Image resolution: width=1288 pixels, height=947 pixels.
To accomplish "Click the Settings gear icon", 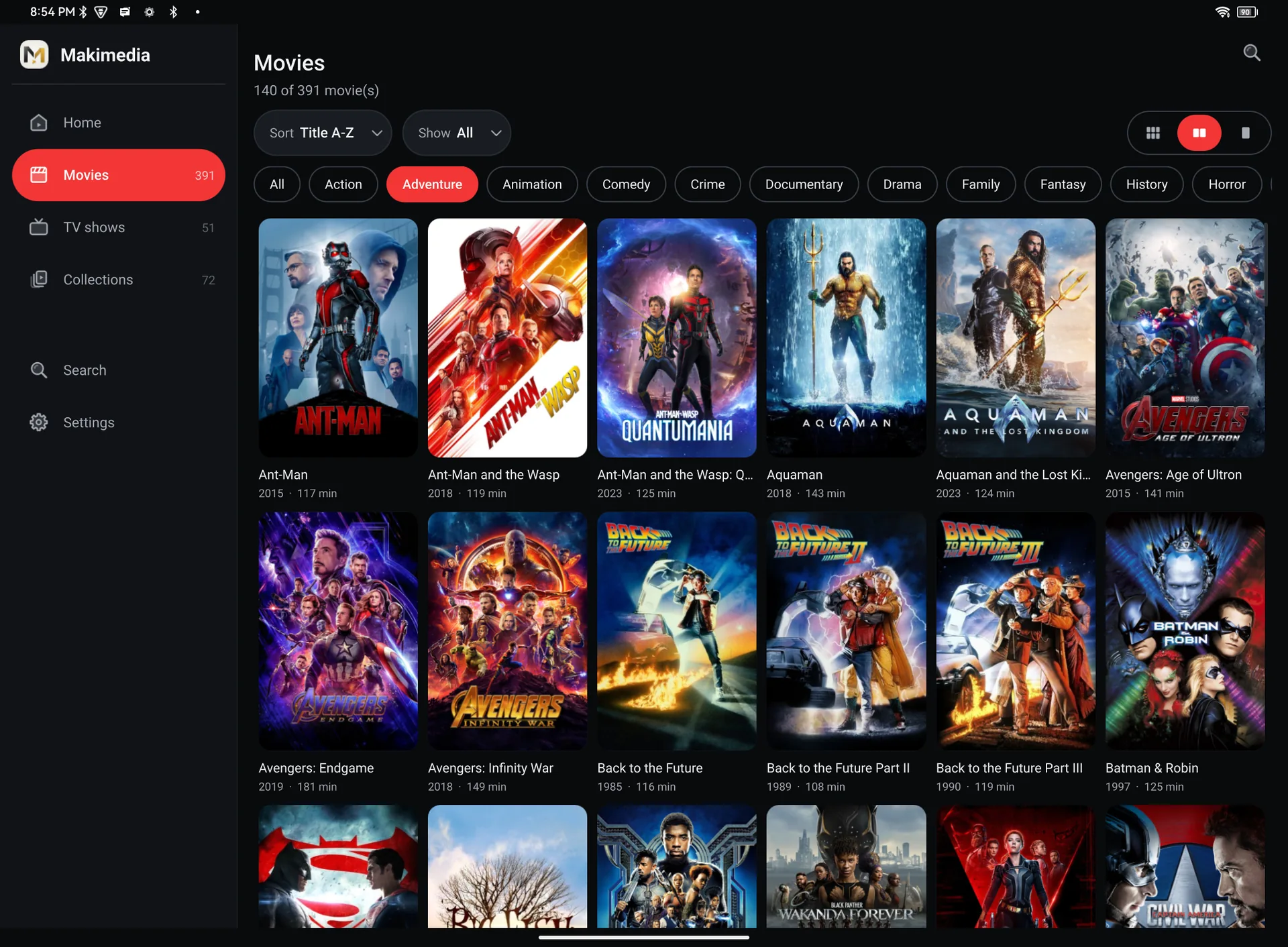I will (39, 423).
